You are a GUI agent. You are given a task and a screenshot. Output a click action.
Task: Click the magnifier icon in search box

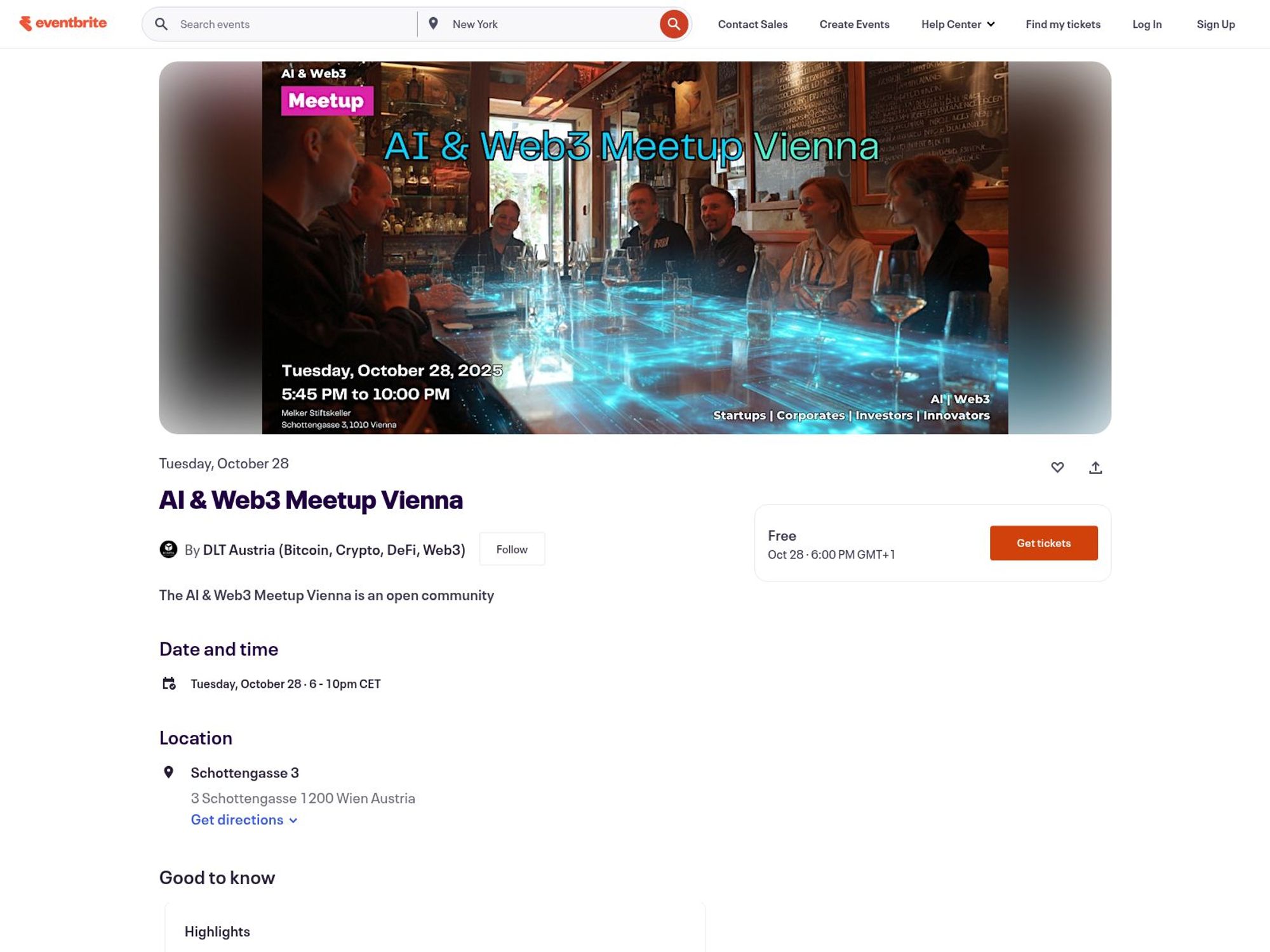161,24
